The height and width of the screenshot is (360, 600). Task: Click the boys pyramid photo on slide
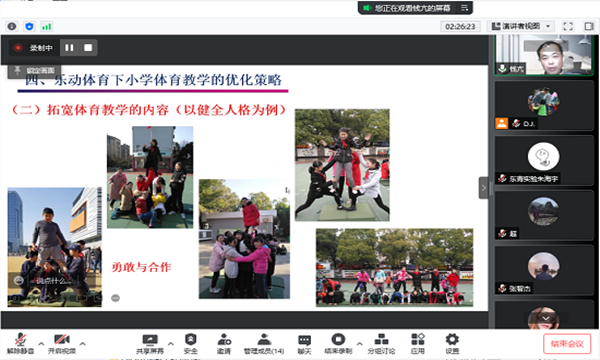tap(55, 247)
